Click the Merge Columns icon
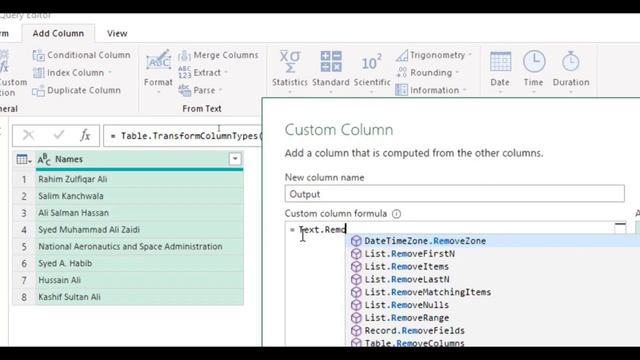 (184, 55)
